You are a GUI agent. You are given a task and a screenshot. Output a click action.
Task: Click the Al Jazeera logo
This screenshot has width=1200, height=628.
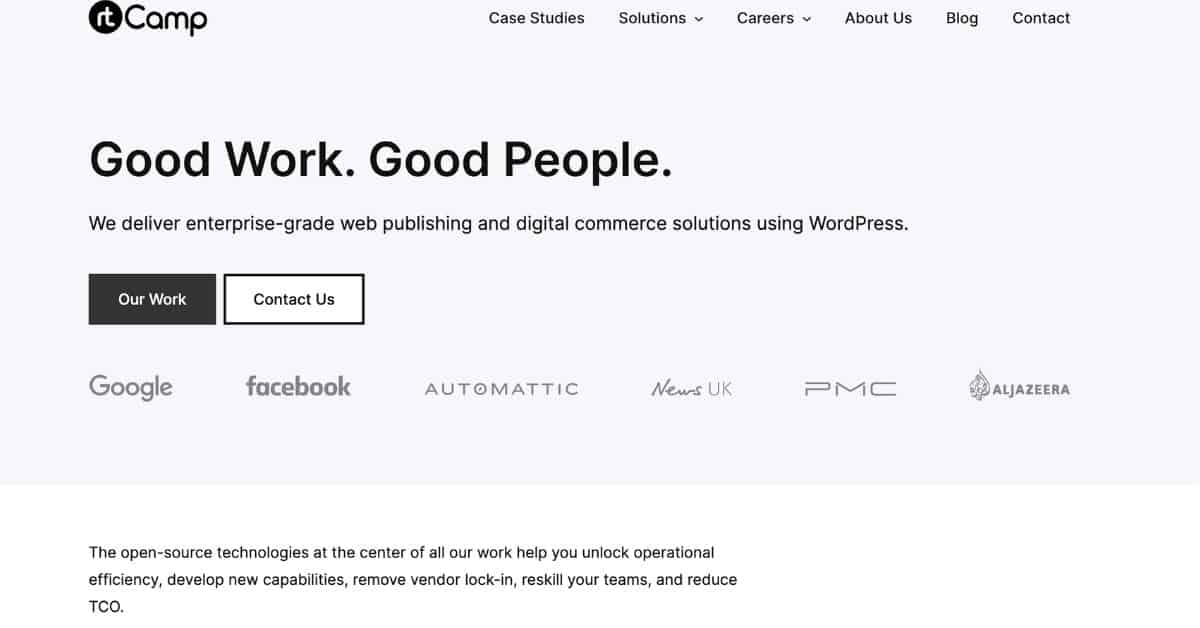click(1019, 387)
